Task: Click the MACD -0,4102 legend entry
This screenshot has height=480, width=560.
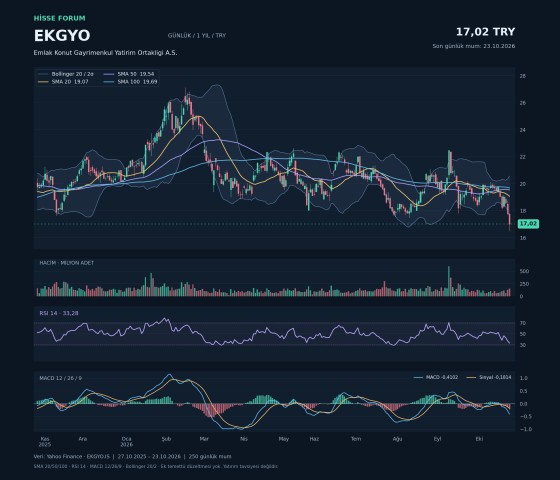Action: click(x=436, y=377)
